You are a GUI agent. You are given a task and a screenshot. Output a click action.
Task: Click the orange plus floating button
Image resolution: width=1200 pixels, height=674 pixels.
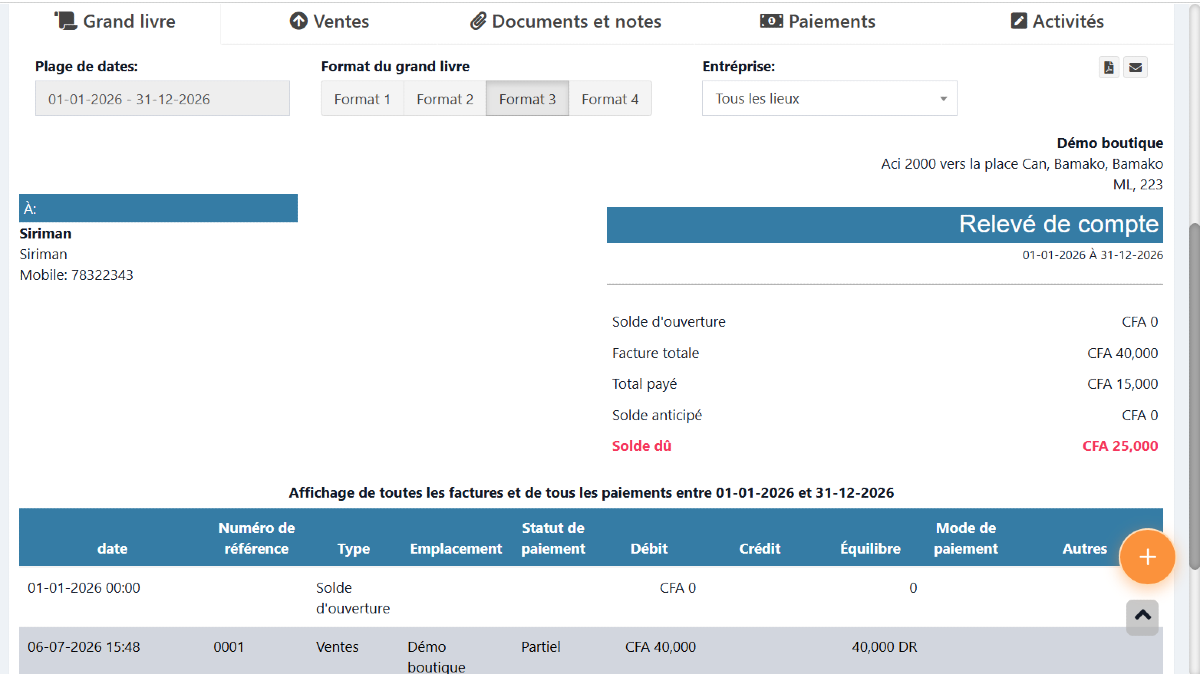coord(1147,557)
